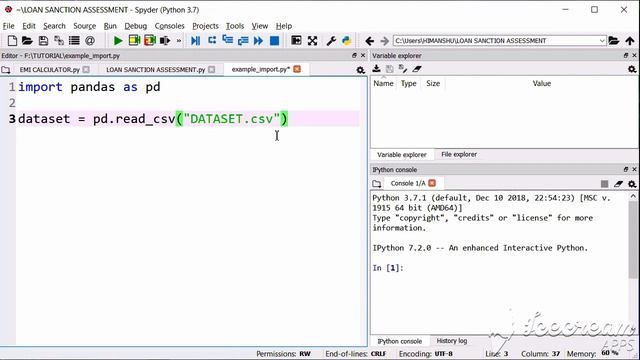The image size is (640, 360).
Task: Import data in Variable explorer
Action: (377, 69)
